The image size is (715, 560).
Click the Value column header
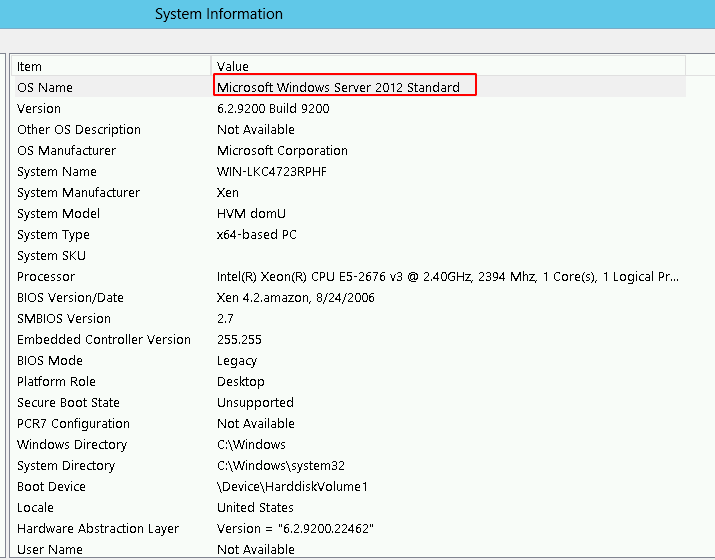233,66
